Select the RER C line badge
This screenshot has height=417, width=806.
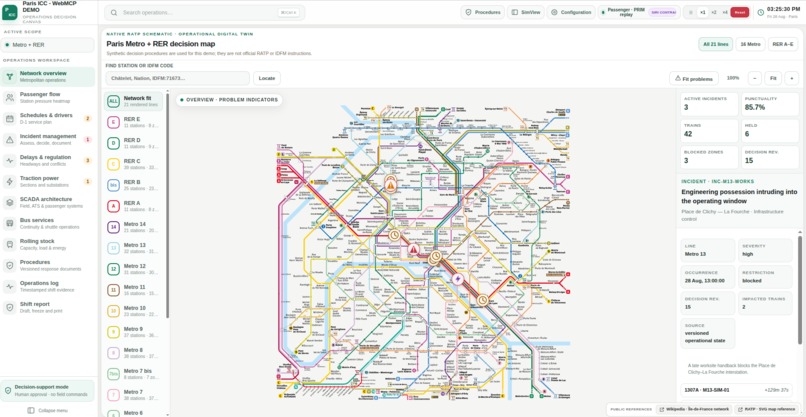pos(113,165)
